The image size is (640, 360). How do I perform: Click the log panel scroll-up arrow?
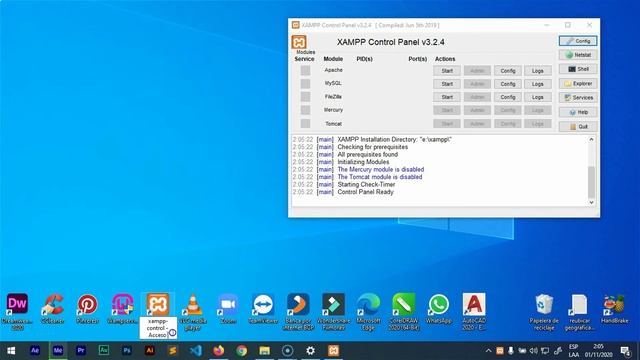(x=591, y=140)
